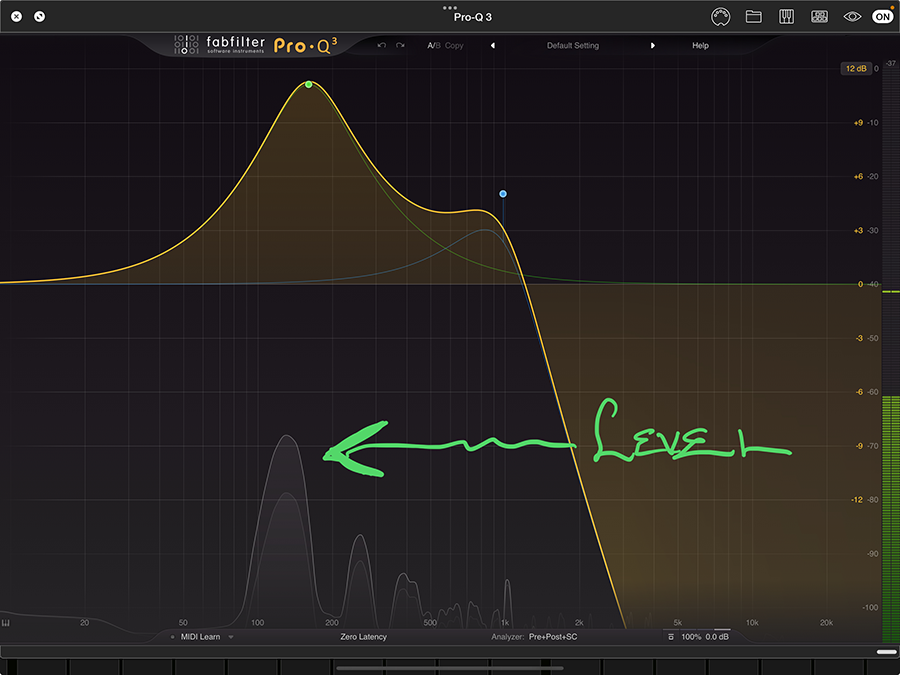Click the 20k frequency label
Screen dimensions: 900x675
click(826, 623)
